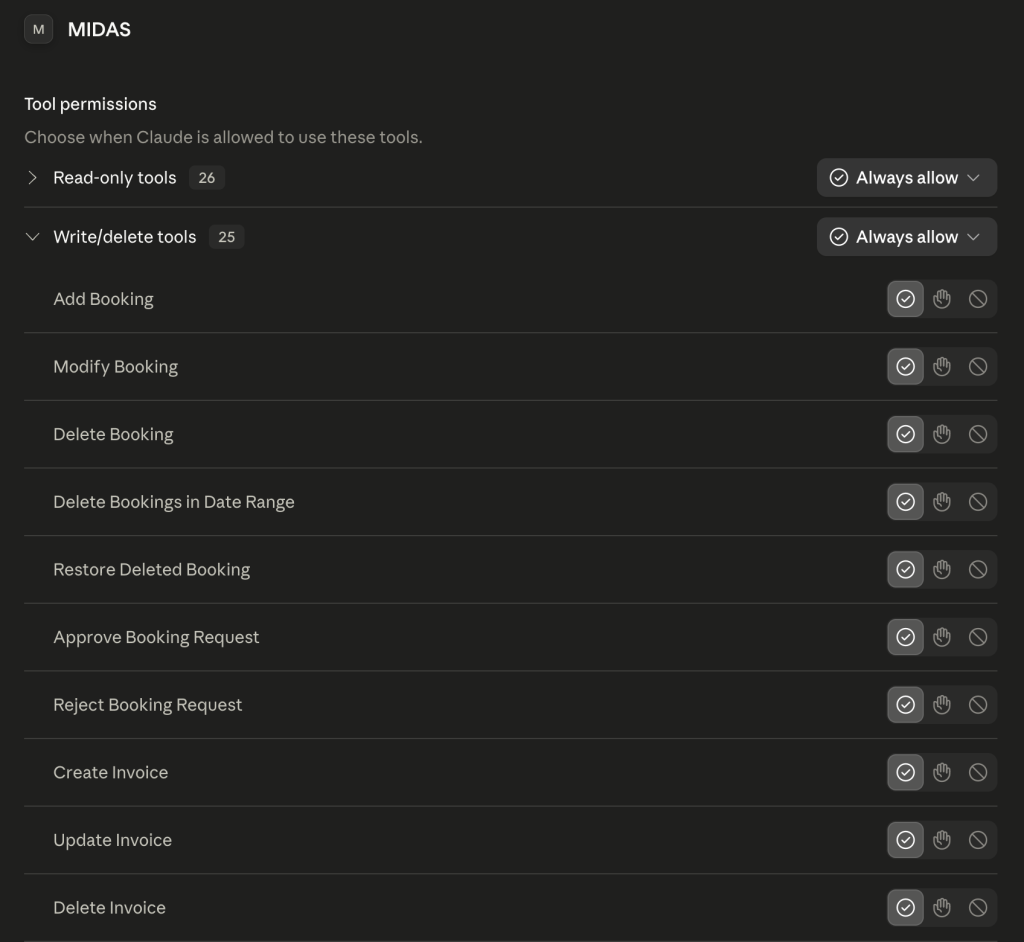Set Delete Booking to needs approval
This screenshot has height=942, width=1024.
942,434
